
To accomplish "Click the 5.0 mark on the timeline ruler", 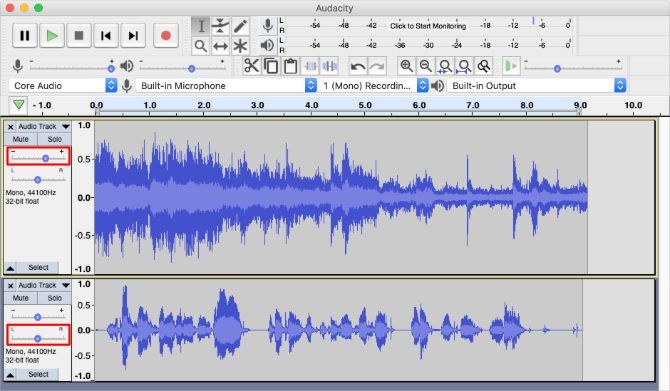I will [x=365, y=105].
